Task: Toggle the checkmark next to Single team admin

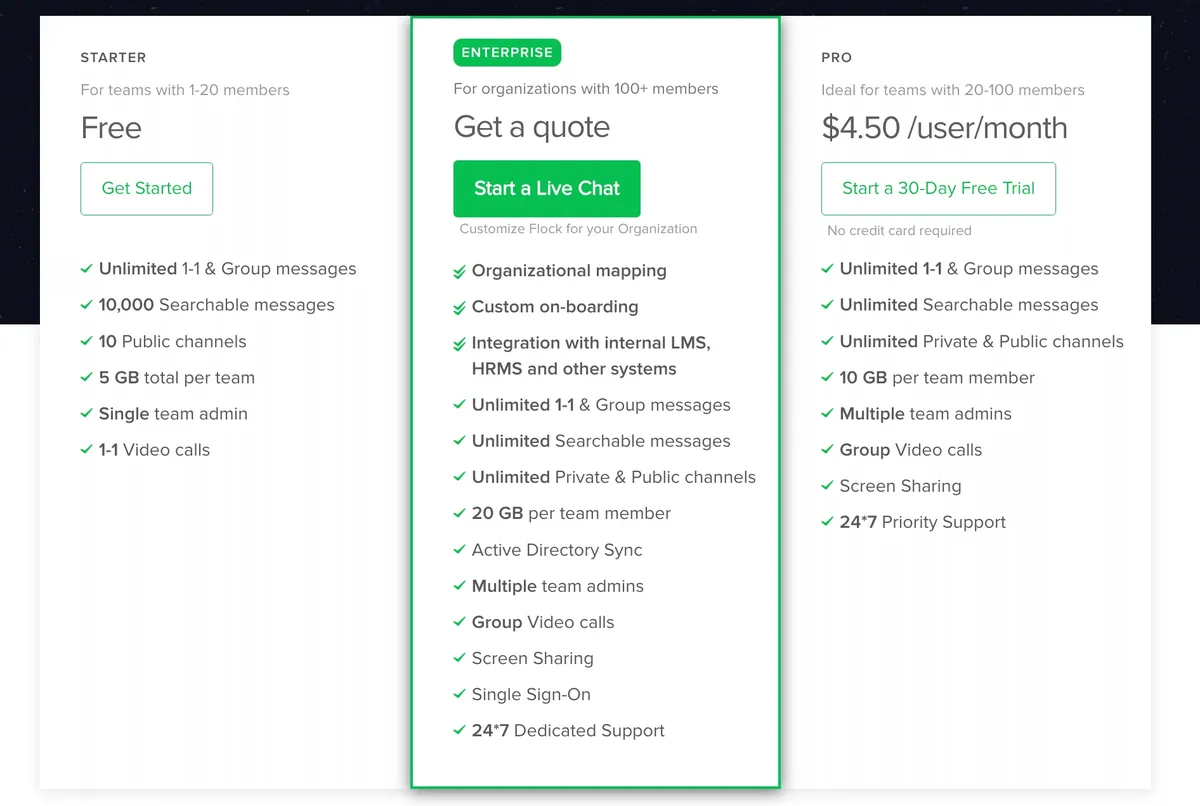Action: pyautogui.click(x=86, y=413)
